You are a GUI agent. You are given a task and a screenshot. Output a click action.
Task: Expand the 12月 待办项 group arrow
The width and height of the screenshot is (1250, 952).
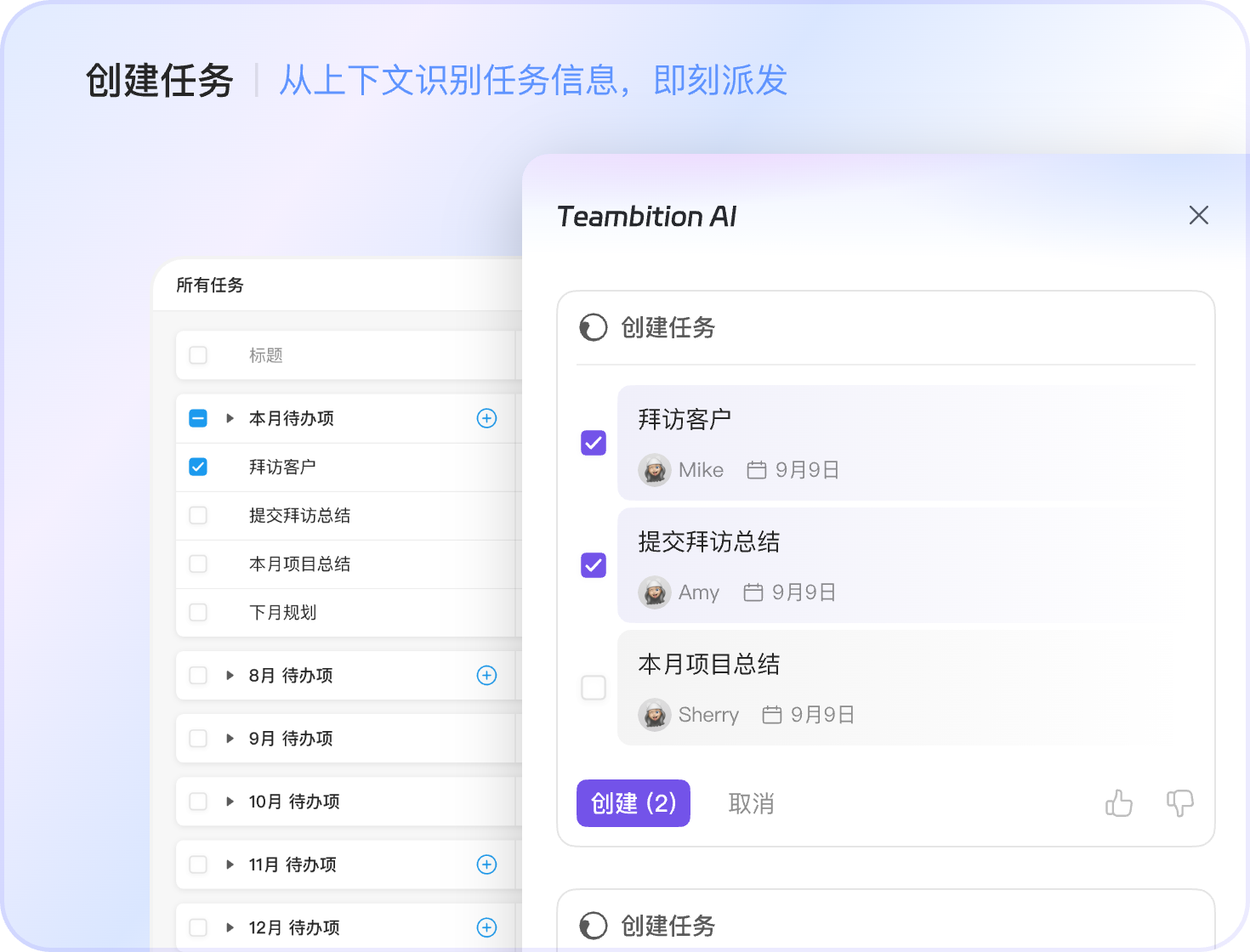tap(230, 927)
